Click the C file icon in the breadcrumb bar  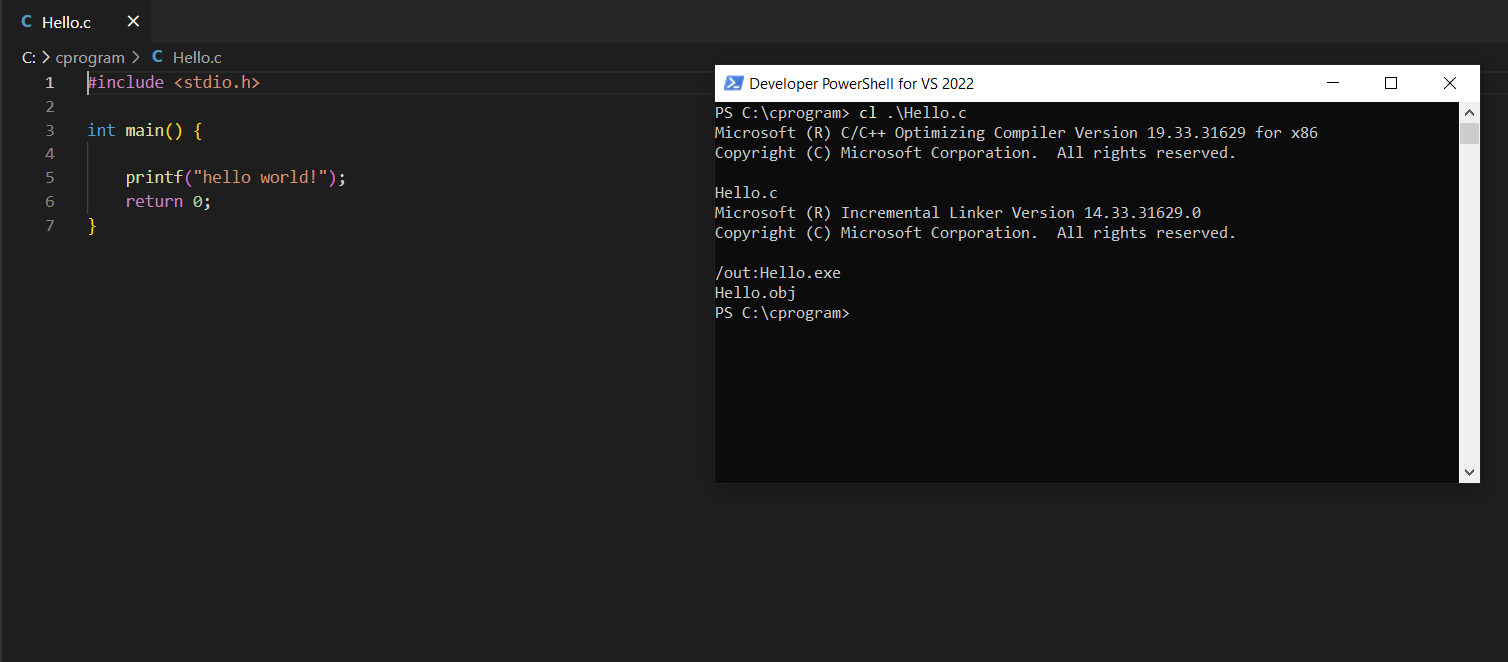click(157, 57)
